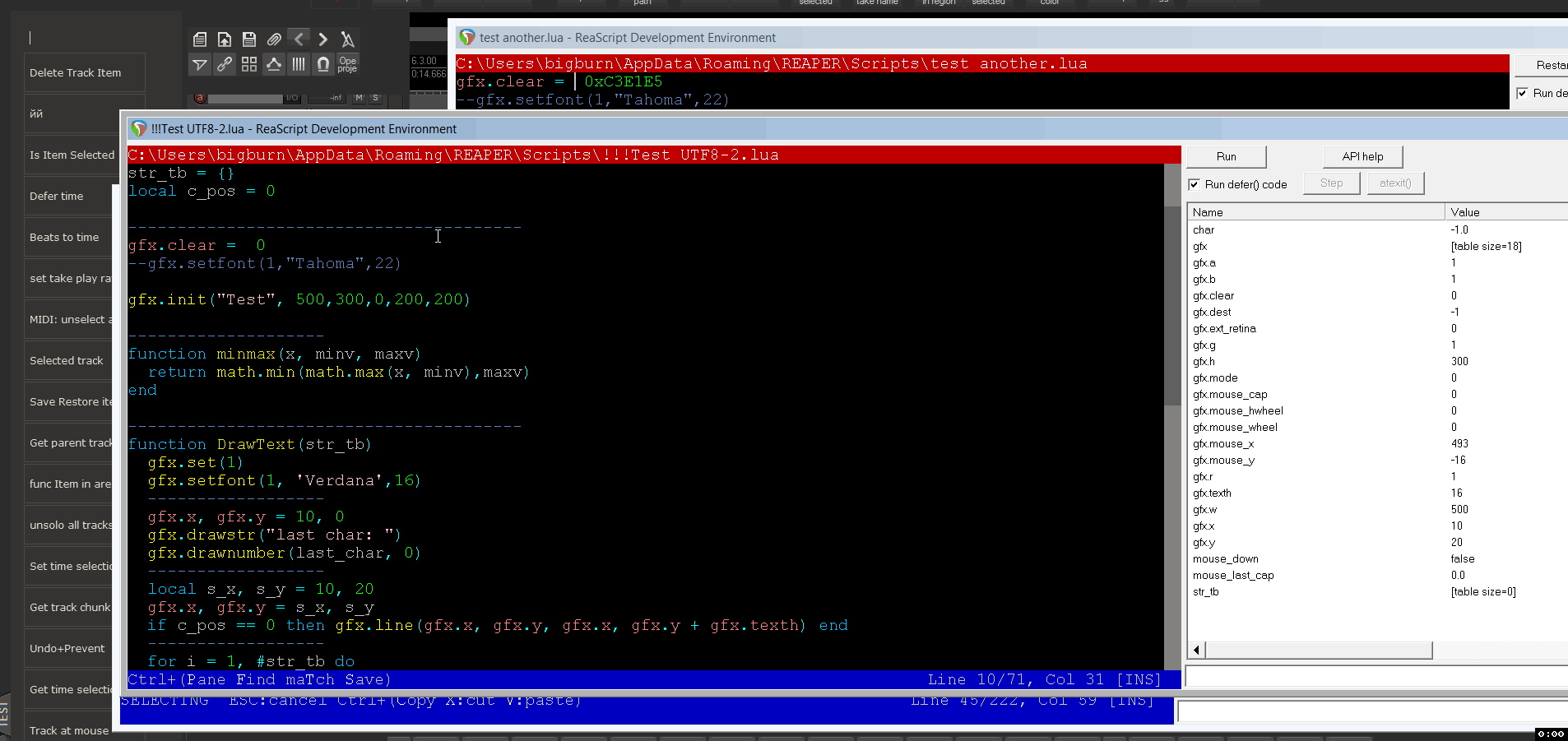This screenshot has width=1568, height=741.
Task: Click the paperclip project settings icon
Action: pos(274,39)
